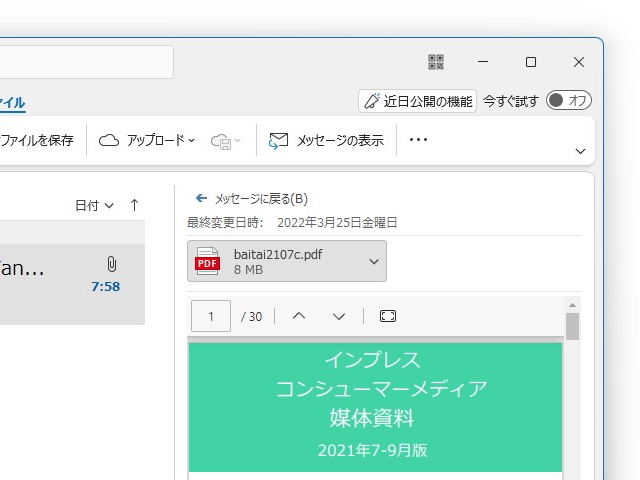The width and height of the screenshot is (640, 480).
Task: Reverse sort order with up arrow
Action: click(134, 205)
